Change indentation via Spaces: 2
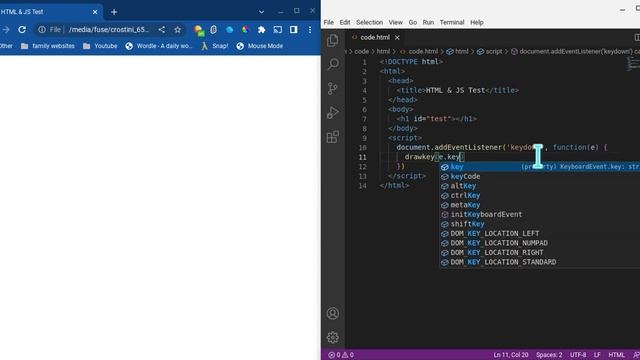 coord(549,355)
